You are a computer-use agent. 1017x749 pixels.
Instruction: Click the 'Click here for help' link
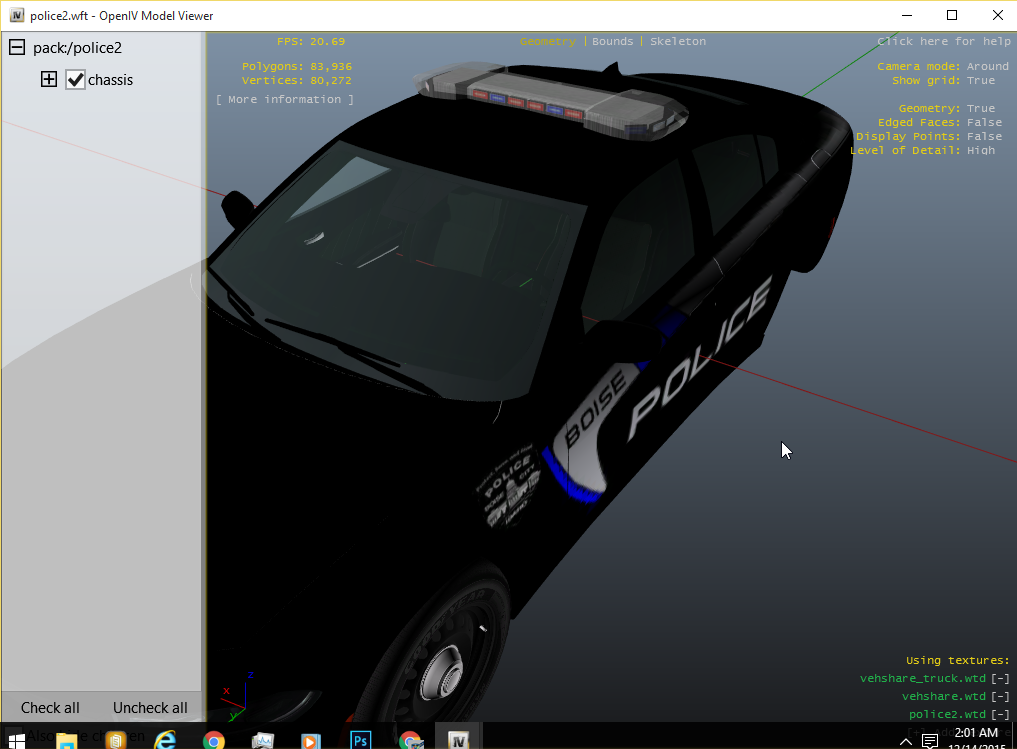coord(943,42)
